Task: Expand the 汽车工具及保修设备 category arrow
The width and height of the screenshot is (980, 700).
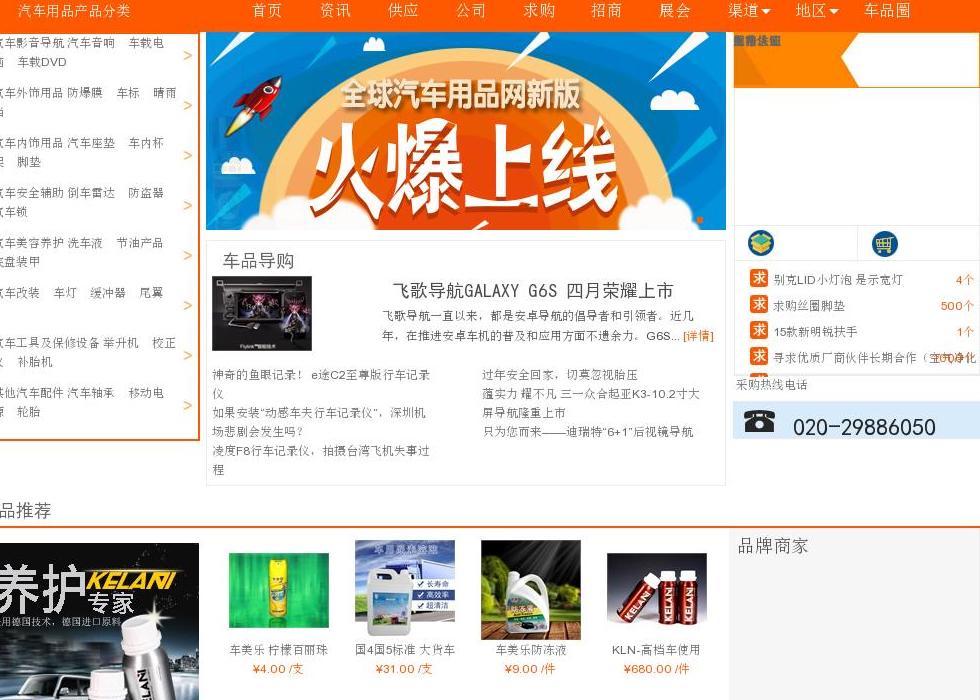Action: pos(188,356)
